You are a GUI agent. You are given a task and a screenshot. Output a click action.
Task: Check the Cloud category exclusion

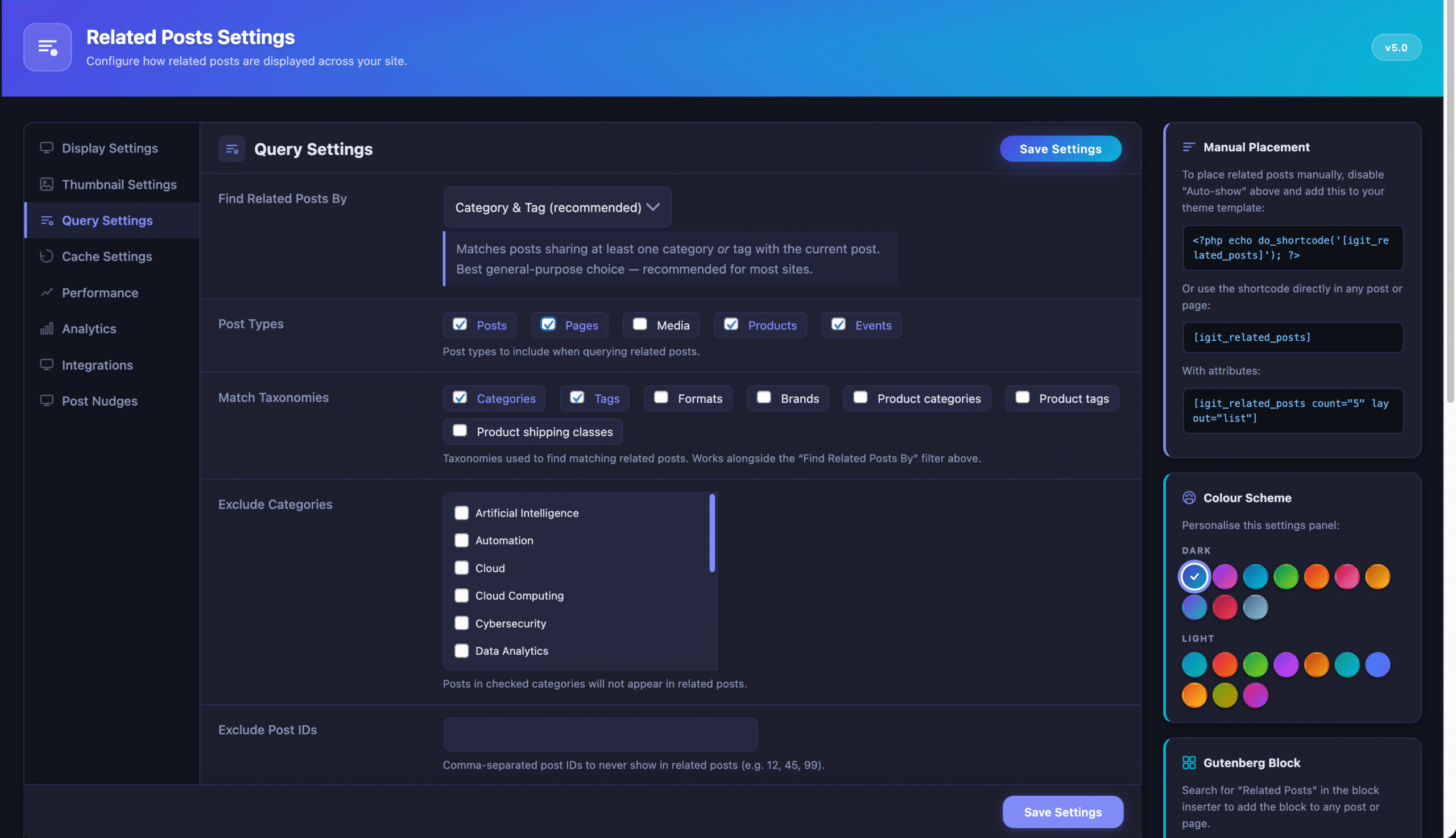click(x=461, y=568)
